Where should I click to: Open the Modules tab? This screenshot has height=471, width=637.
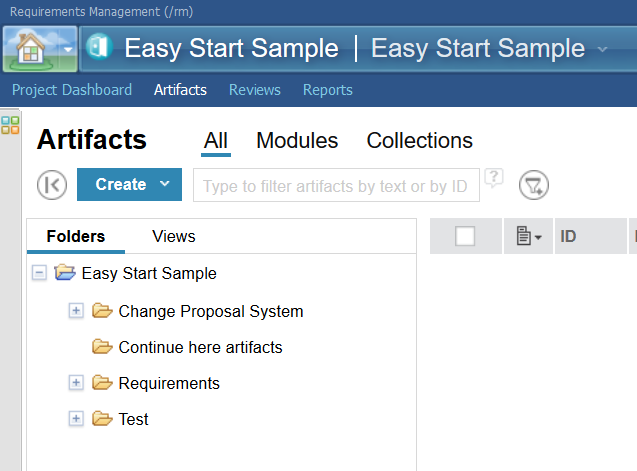pos(297,141)
